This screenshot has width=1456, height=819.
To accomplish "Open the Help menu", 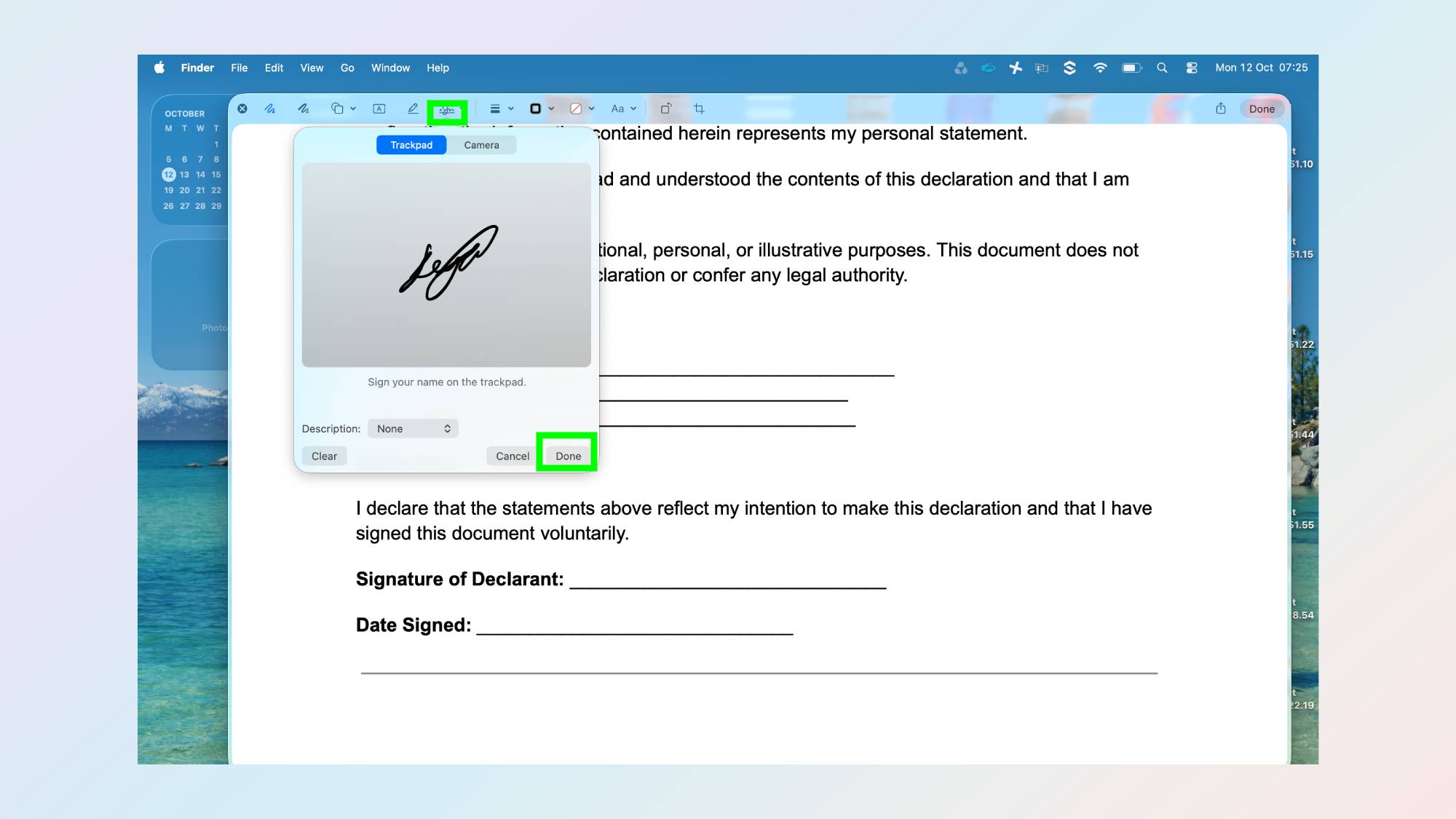I will click(438, 68).
